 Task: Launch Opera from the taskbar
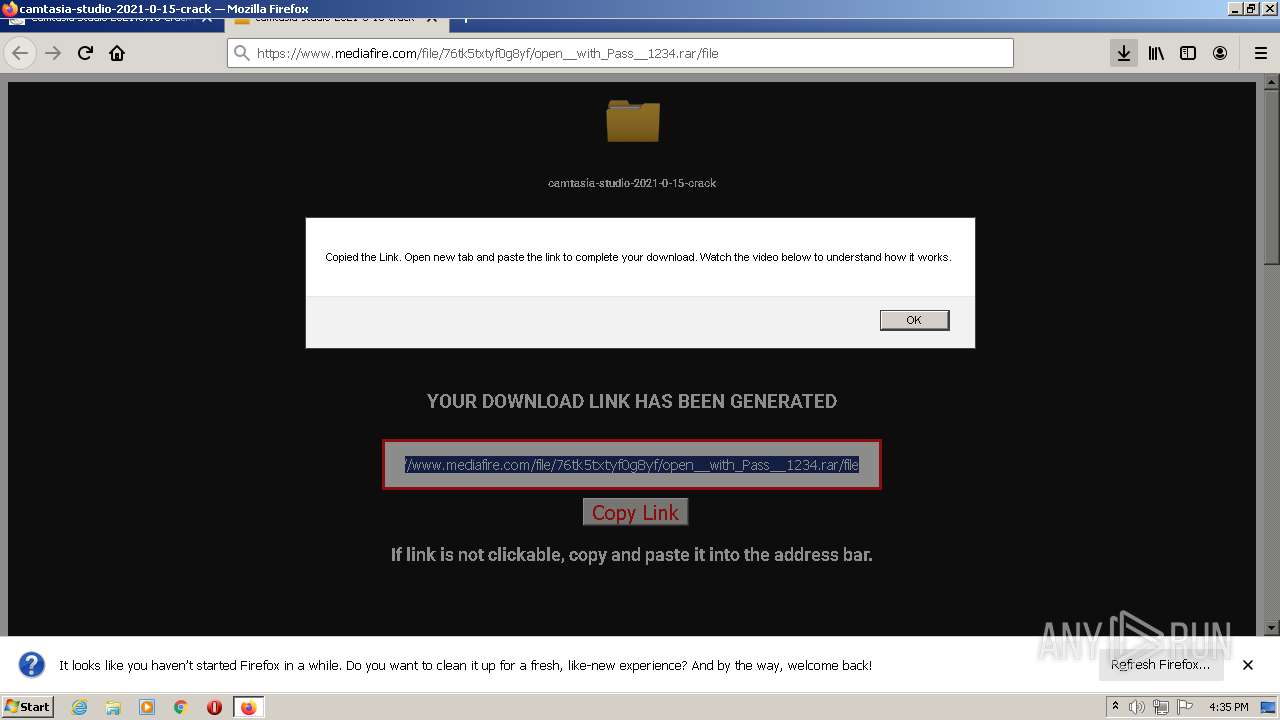[x=214, y=707]
